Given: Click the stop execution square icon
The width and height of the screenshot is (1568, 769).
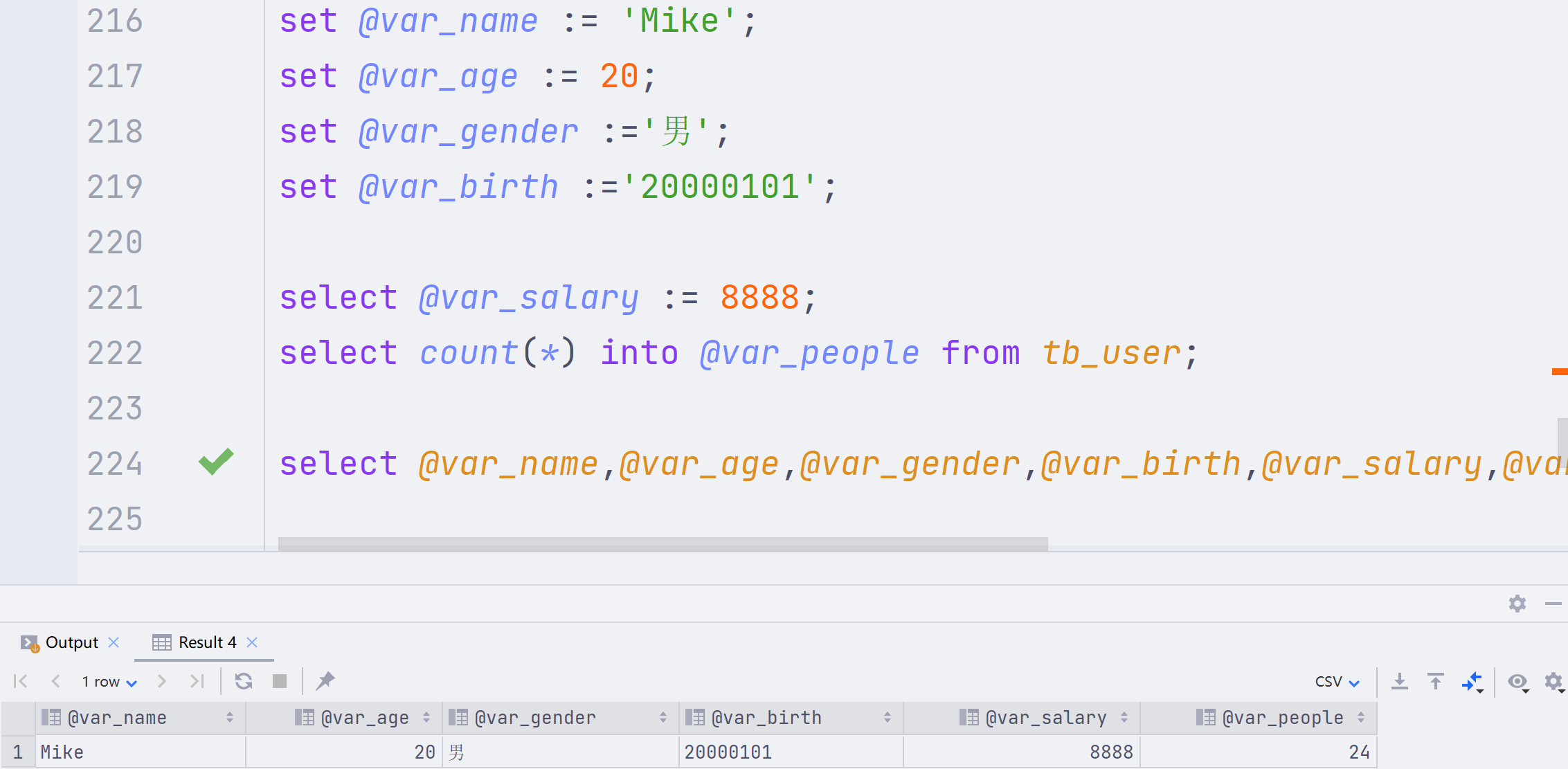Looking at the screenshot, I should 280,681.
